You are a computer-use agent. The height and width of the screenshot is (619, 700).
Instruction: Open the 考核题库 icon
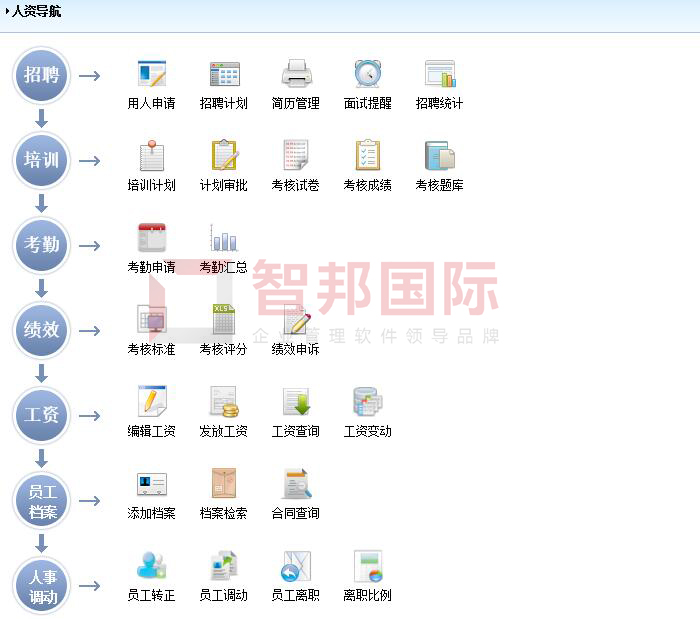(x=440, y=157)
